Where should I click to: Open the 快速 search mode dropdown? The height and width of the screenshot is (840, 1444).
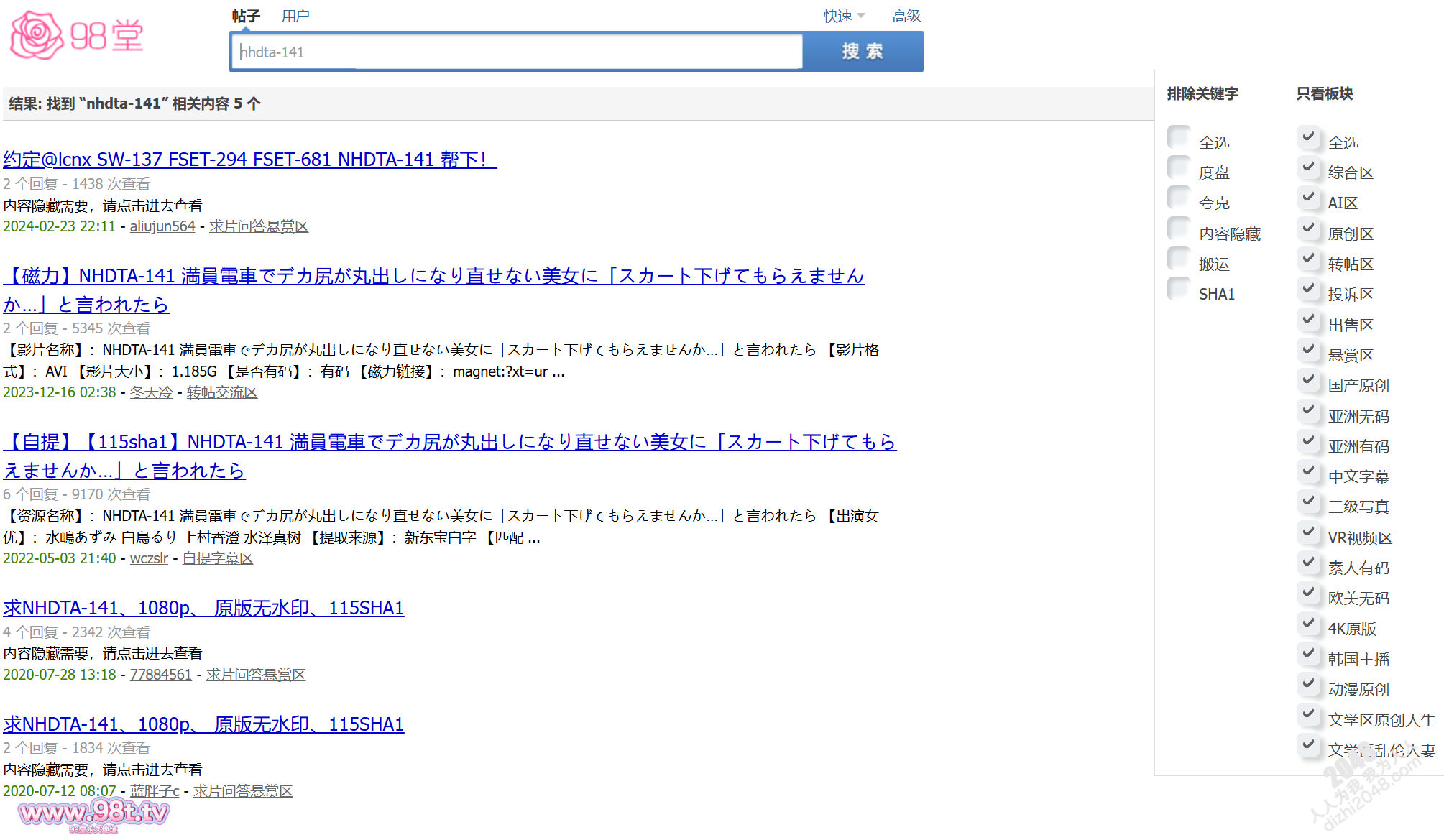click(840, 15)
